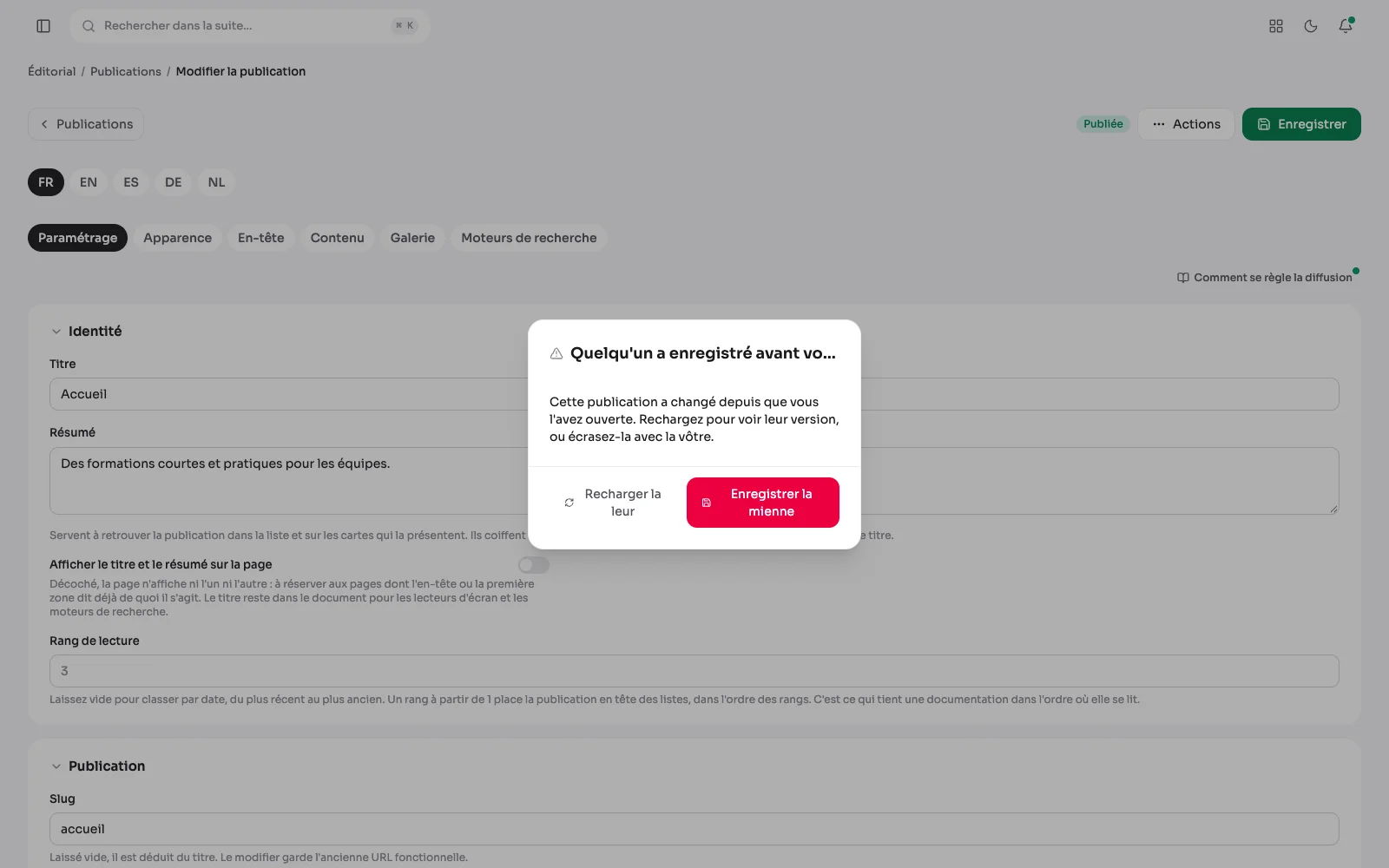Click the book icon next to diffusion help
The height and width of the screenshot is (868, 1389).
point(1182,278)
